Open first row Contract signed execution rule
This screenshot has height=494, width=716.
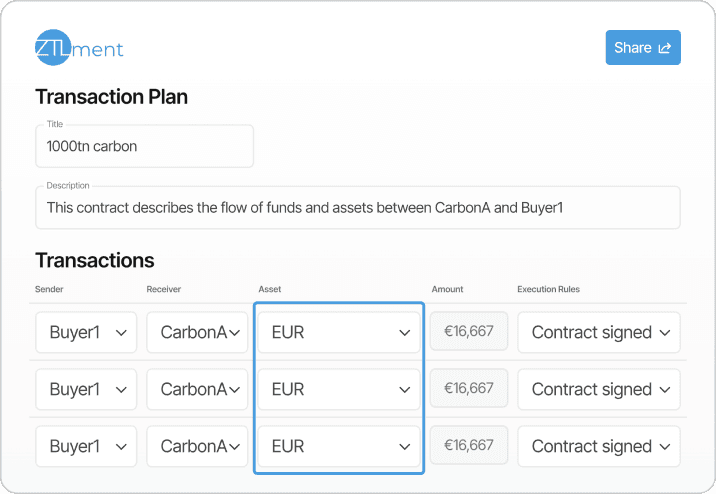pos(599,333)
